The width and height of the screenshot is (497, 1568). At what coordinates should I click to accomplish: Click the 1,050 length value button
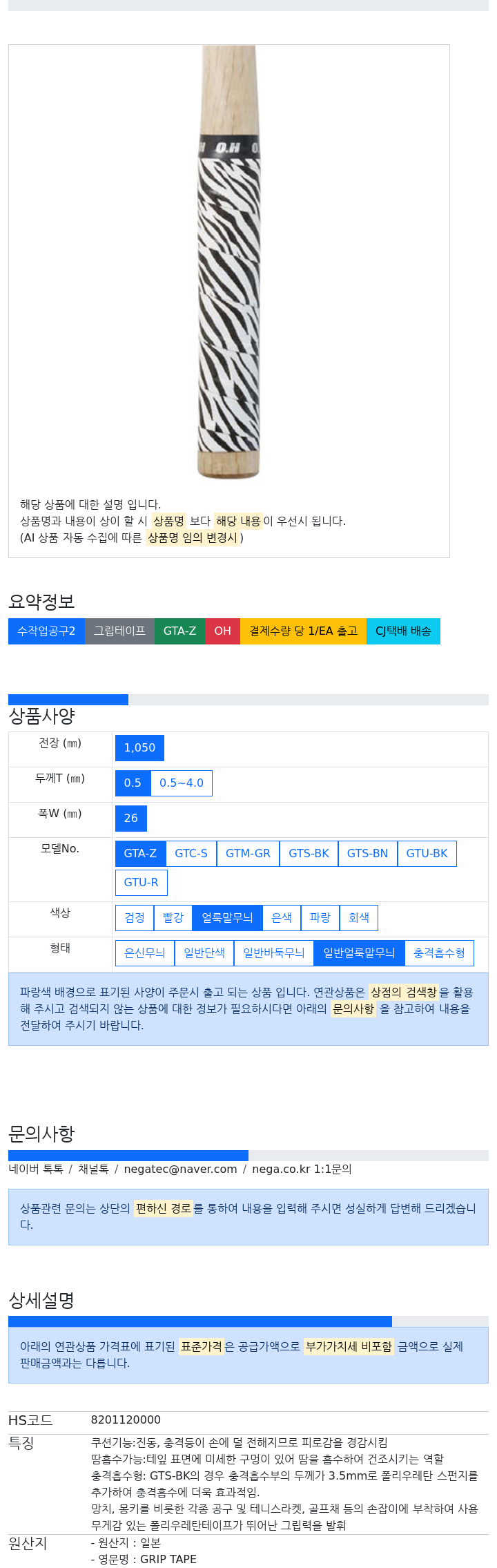click(x=139, y=748)
